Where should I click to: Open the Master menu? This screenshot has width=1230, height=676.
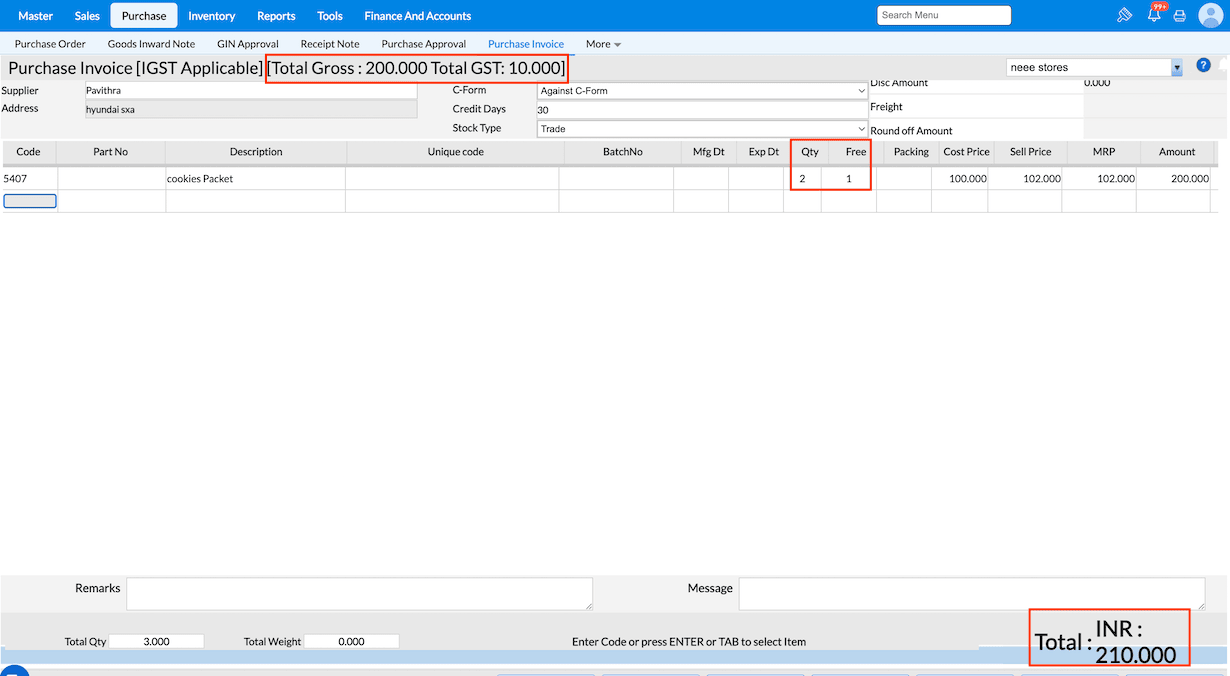(x=35, y=16)
